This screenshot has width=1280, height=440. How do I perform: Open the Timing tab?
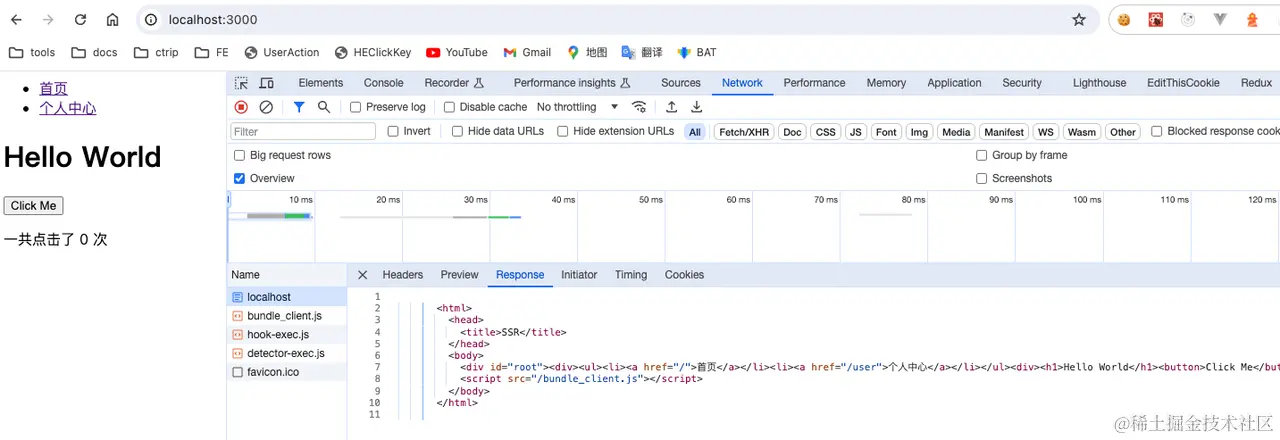[631, 275]
